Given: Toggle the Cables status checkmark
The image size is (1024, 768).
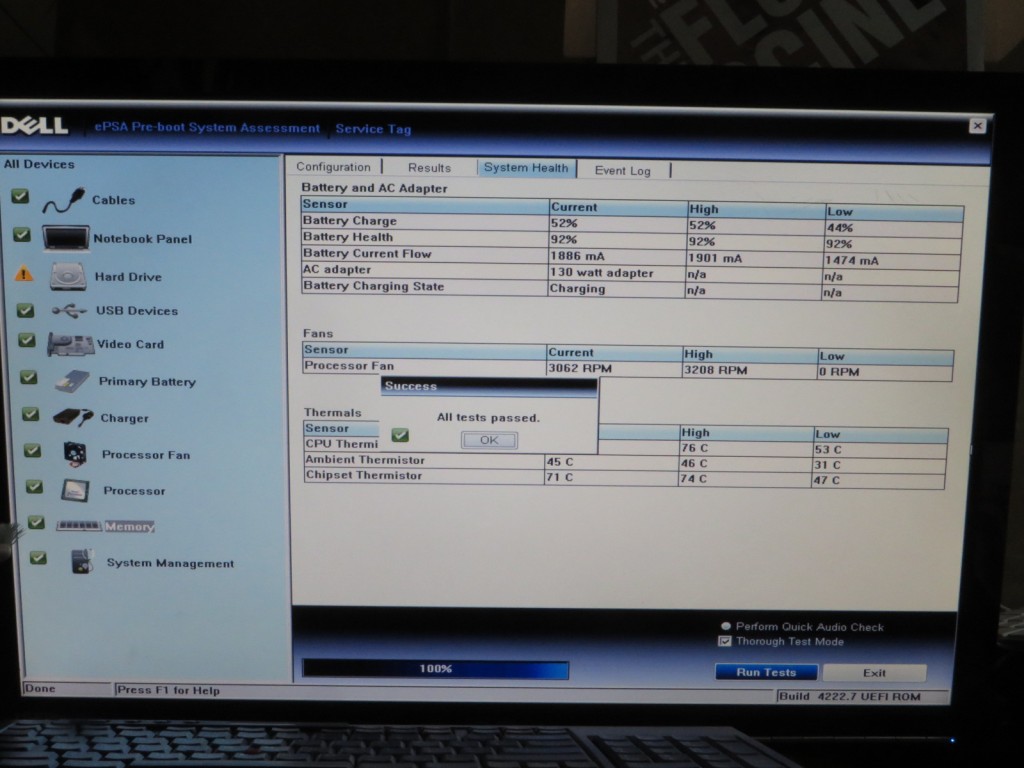Looking at the screenshot, I should tap(20, 196).
